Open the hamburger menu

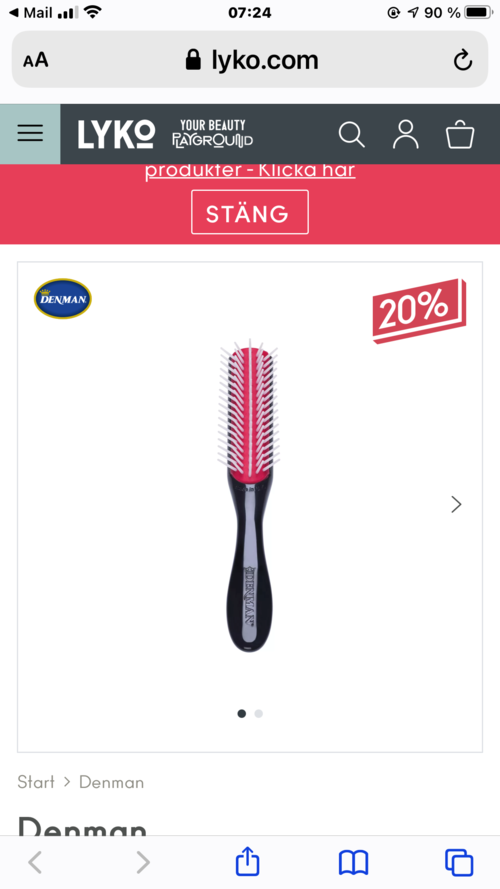30,134
